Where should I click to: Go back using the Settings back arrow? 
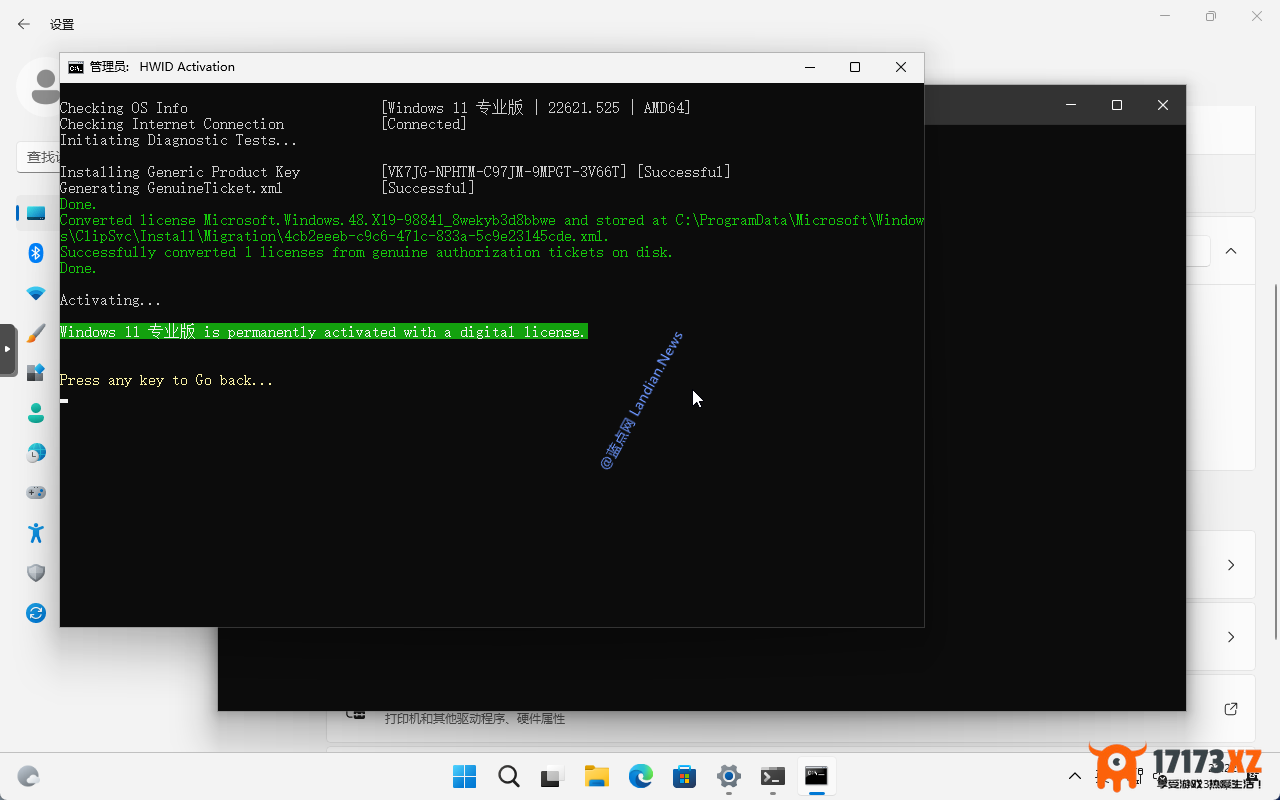(24, 24)
